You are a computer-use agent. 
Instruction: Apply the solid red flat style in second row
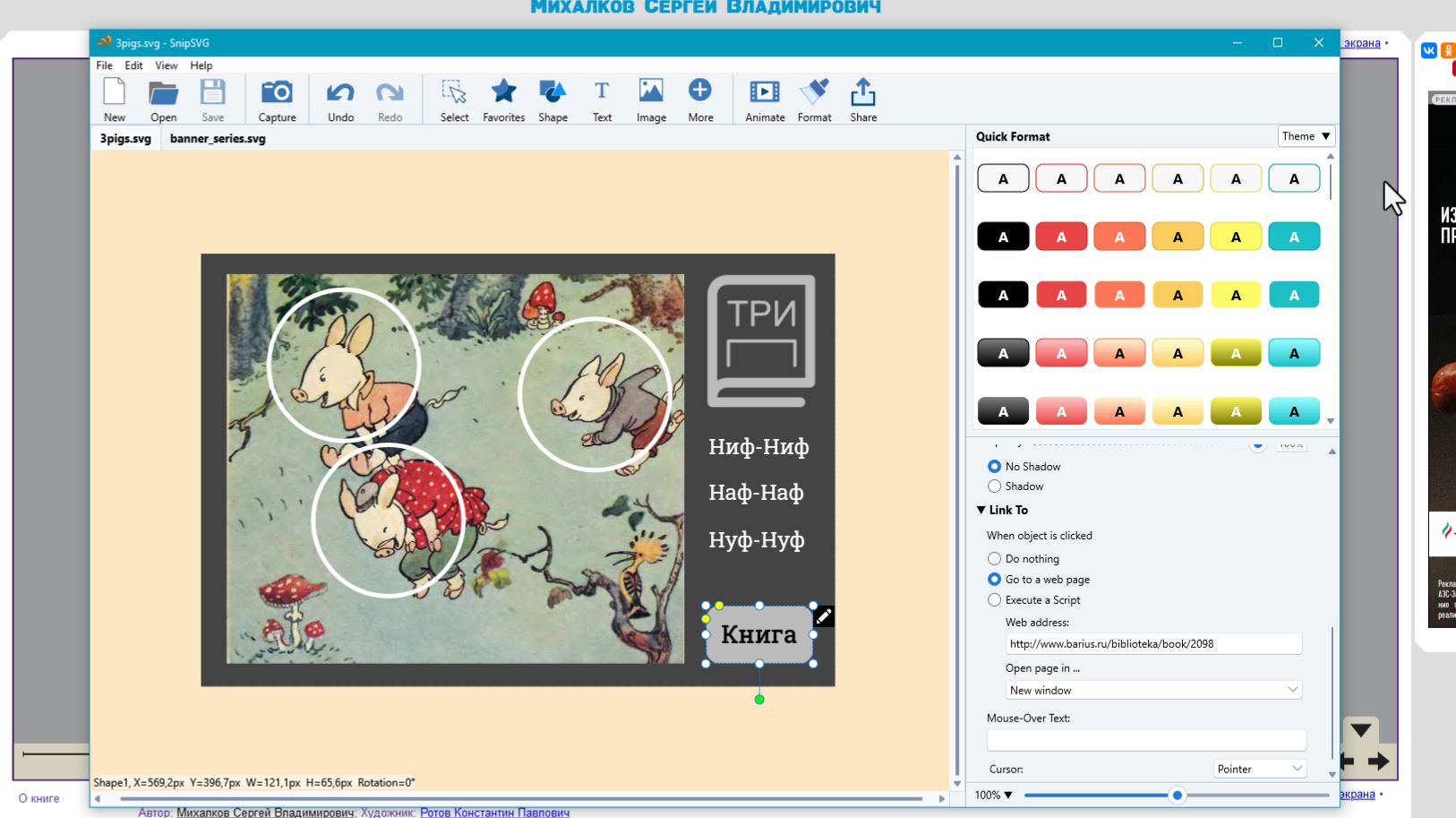1061,237
